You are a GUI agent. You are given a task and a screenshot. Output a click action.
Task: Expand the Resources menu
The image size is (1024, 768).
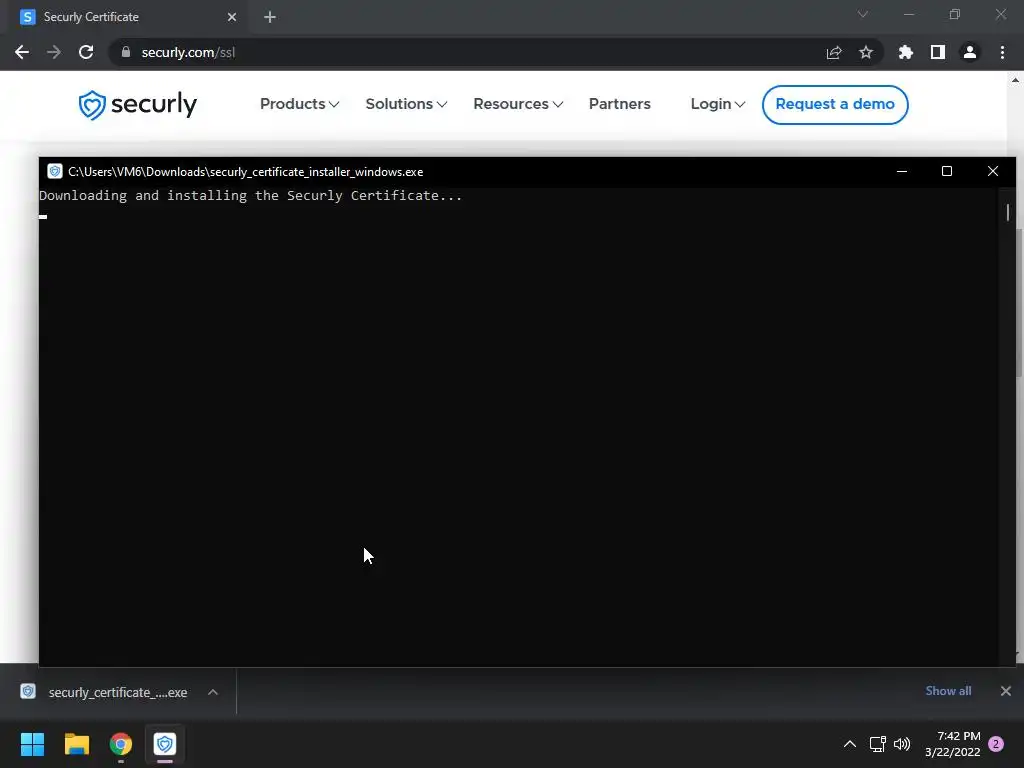pos(518,104)
